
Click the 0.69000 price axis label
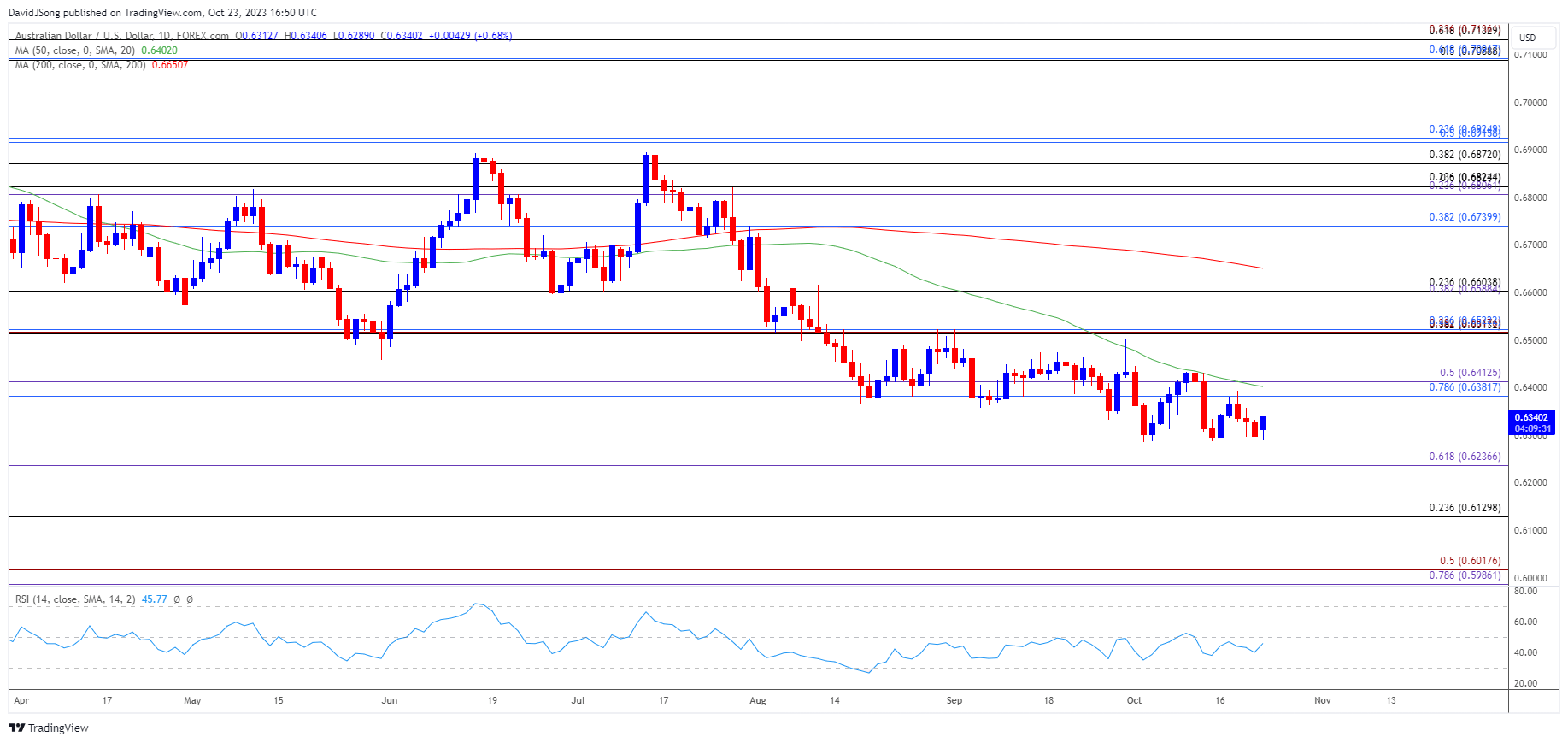[x=1530, y=150]
